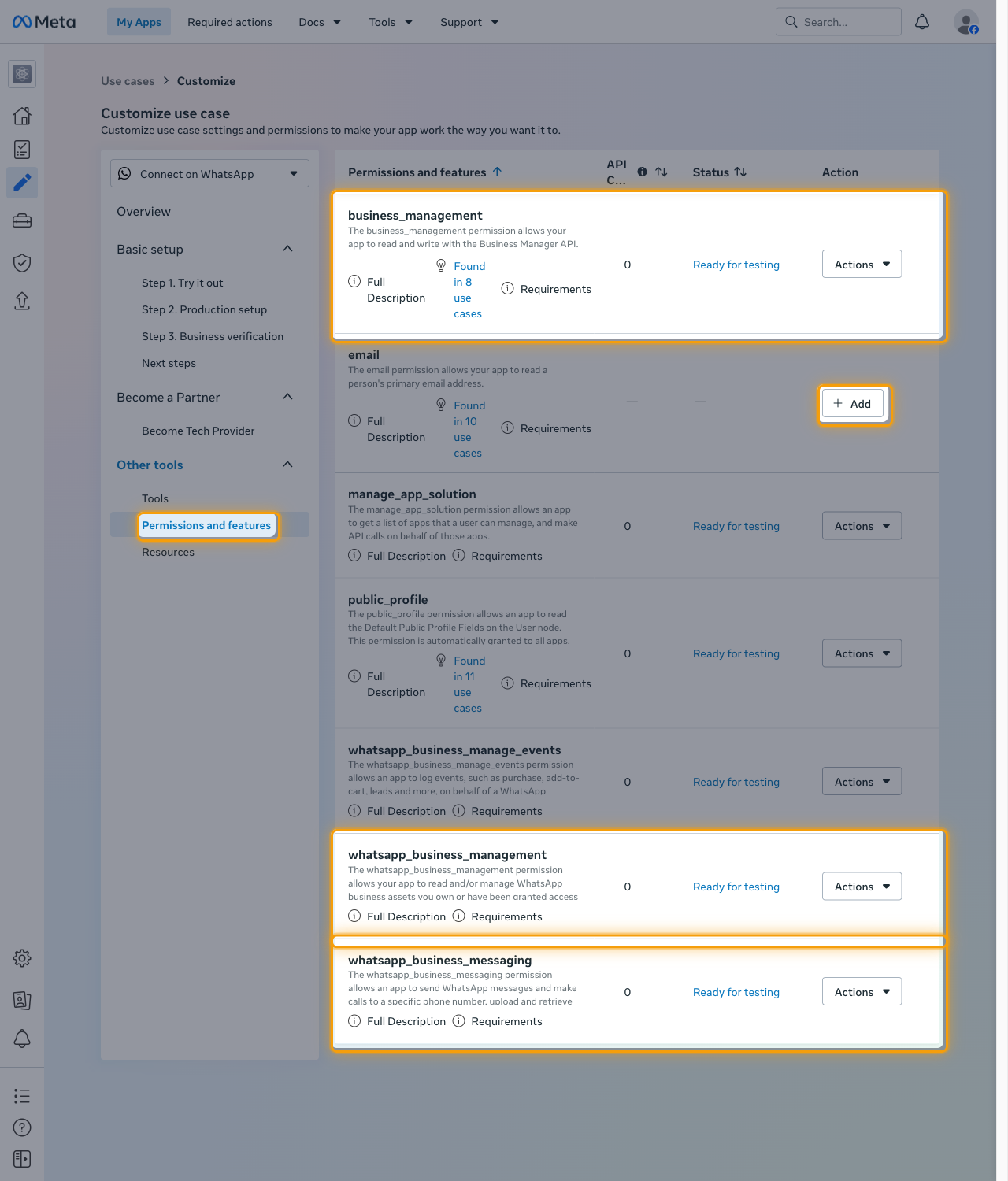Image resolution: width=1008 pixels, height=1181 pixels.
Task: Open Become Tech Provider
Action: 198,431
